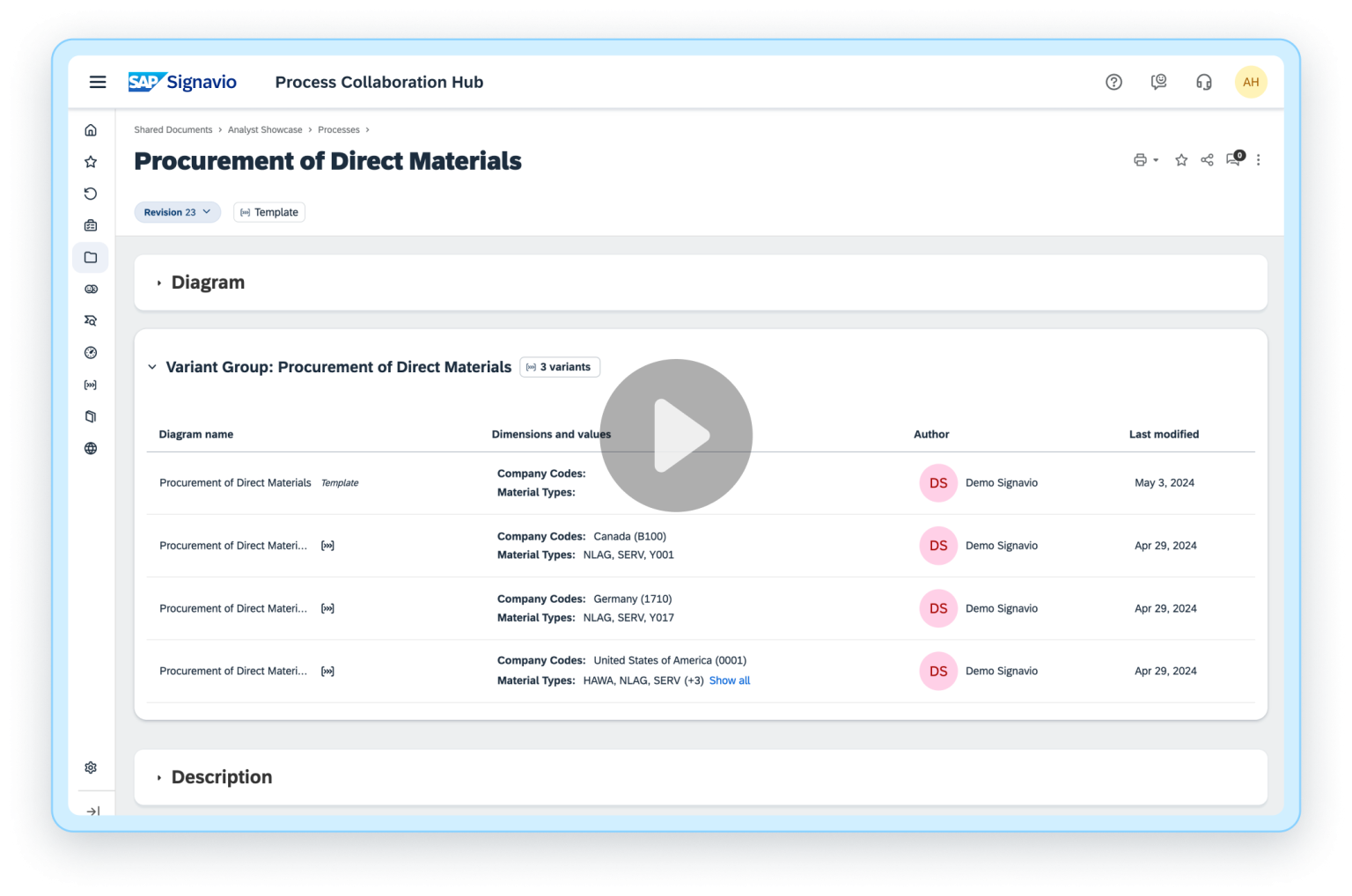
Task: Open the help question mark icon
Action: [1113, 82]
